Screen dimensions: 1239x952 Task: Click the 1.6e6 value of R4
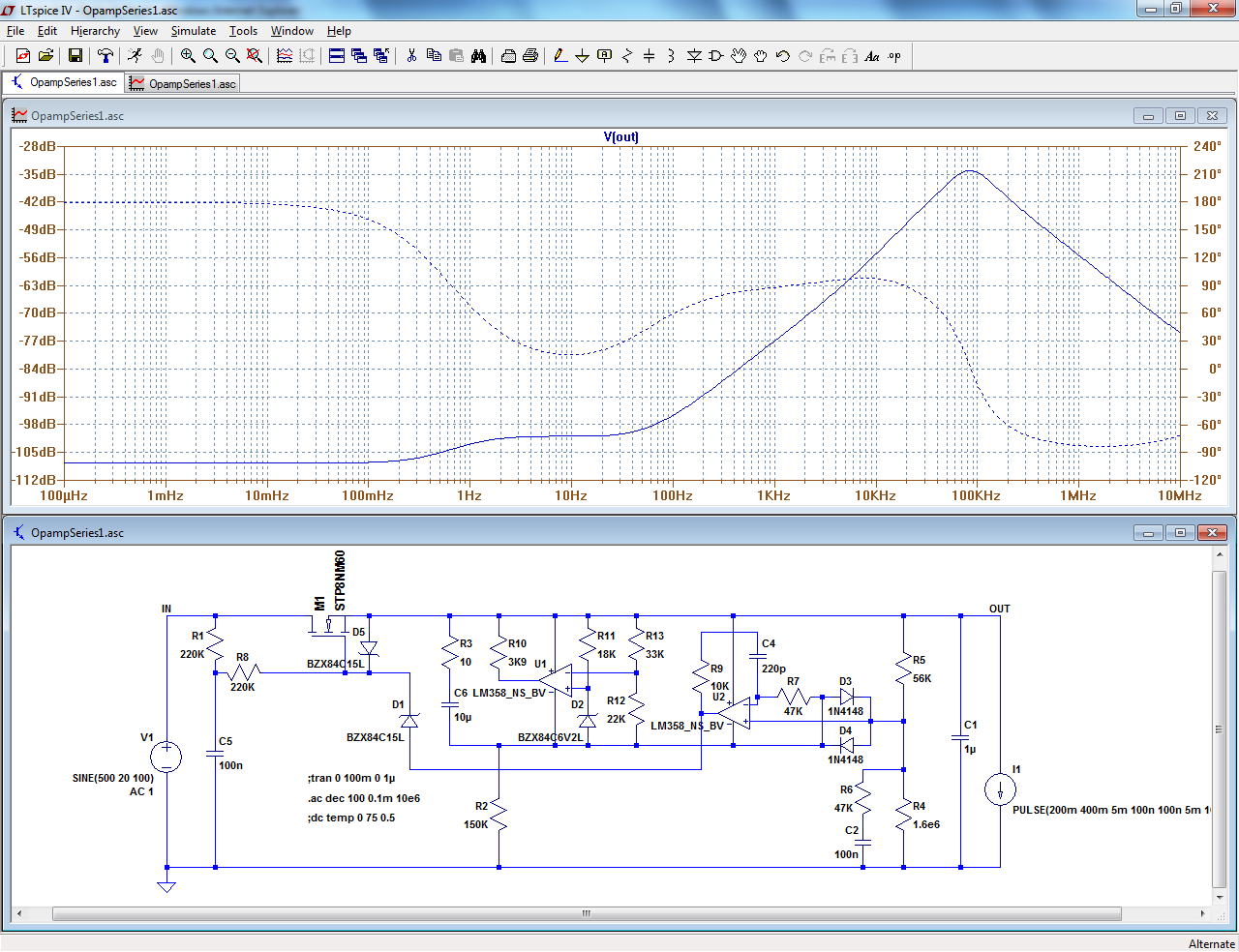pyautogui.click(x=926, y=824)
